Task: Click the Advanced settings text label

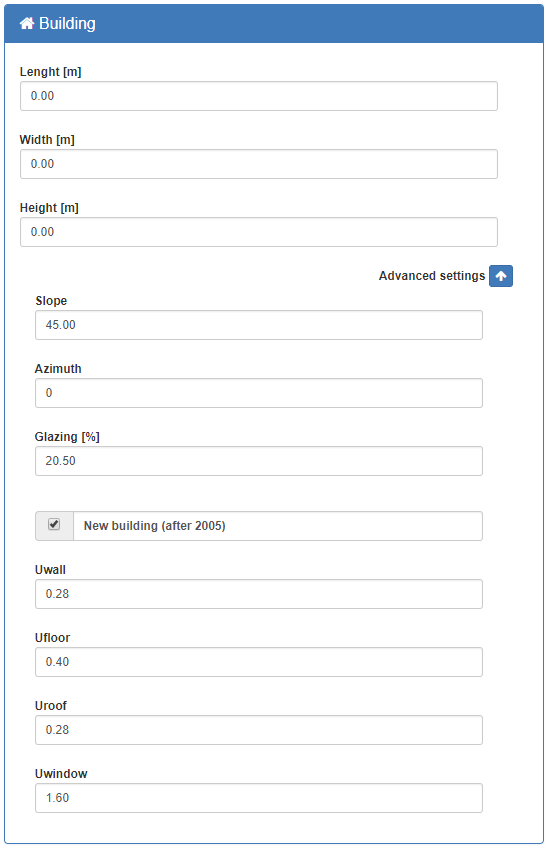Action: pos(432,276)
